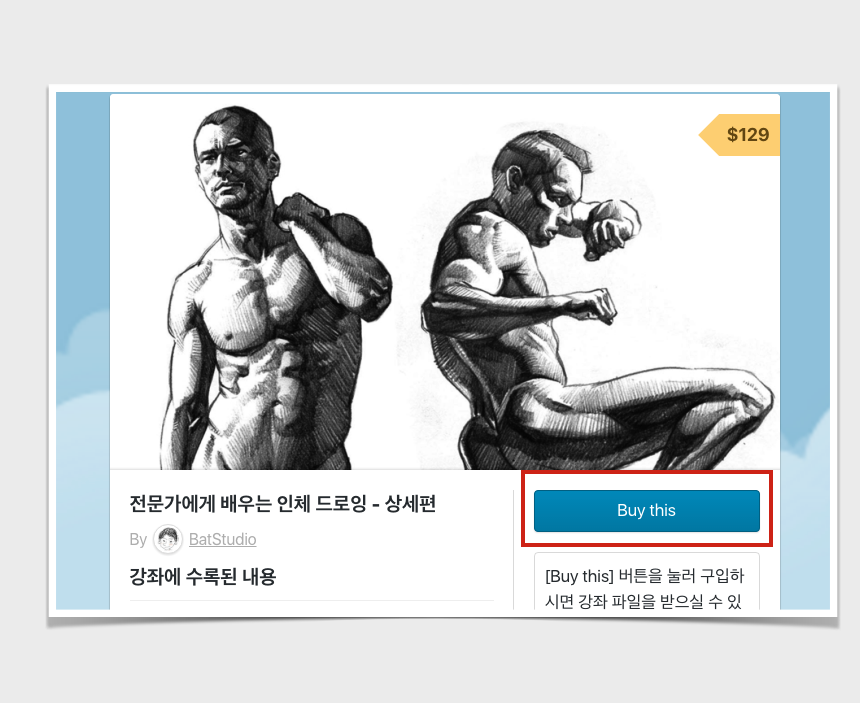Screen dimensions: 860x703
Task: Click the BatStudio avatar icon
Action: [168, 539]
